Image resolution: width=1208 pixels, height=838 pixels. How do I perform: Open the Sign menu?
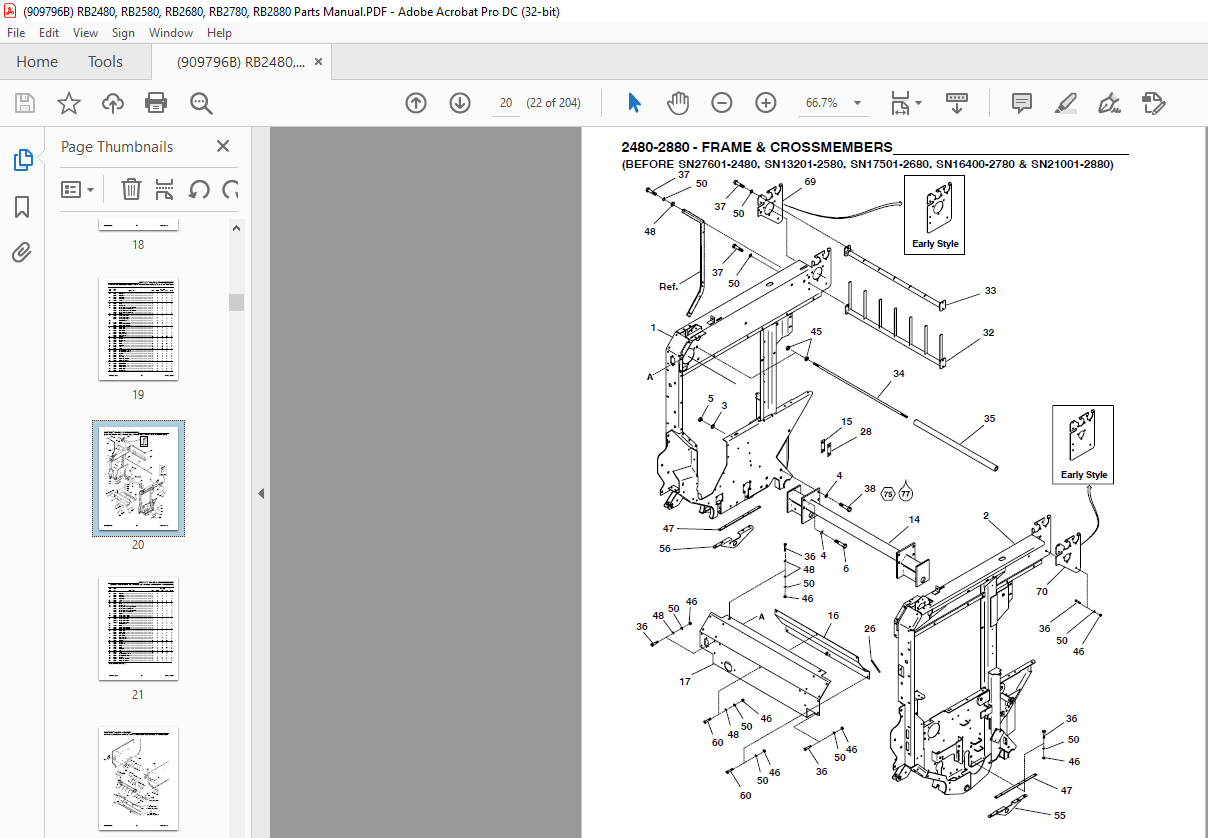click(x=123, y=33)
